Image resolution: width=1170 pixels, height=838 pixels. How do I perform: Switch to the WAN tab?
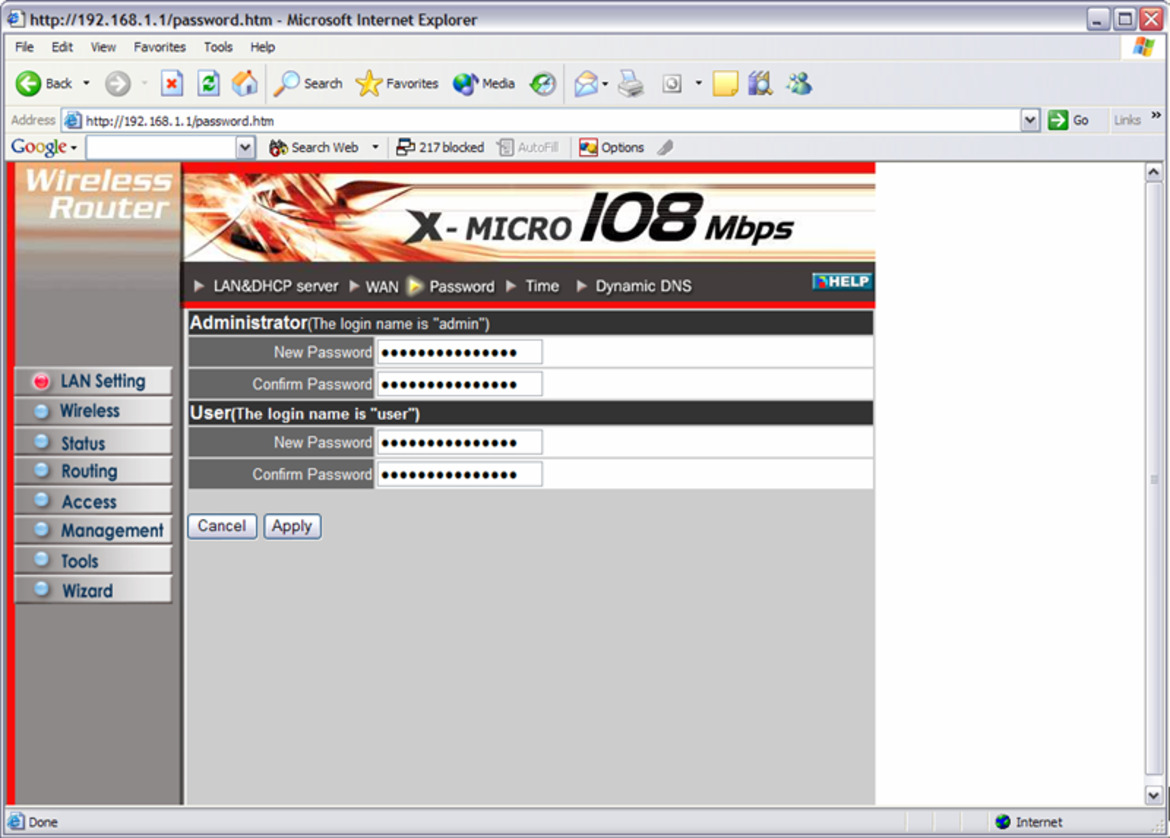(382, 287)
